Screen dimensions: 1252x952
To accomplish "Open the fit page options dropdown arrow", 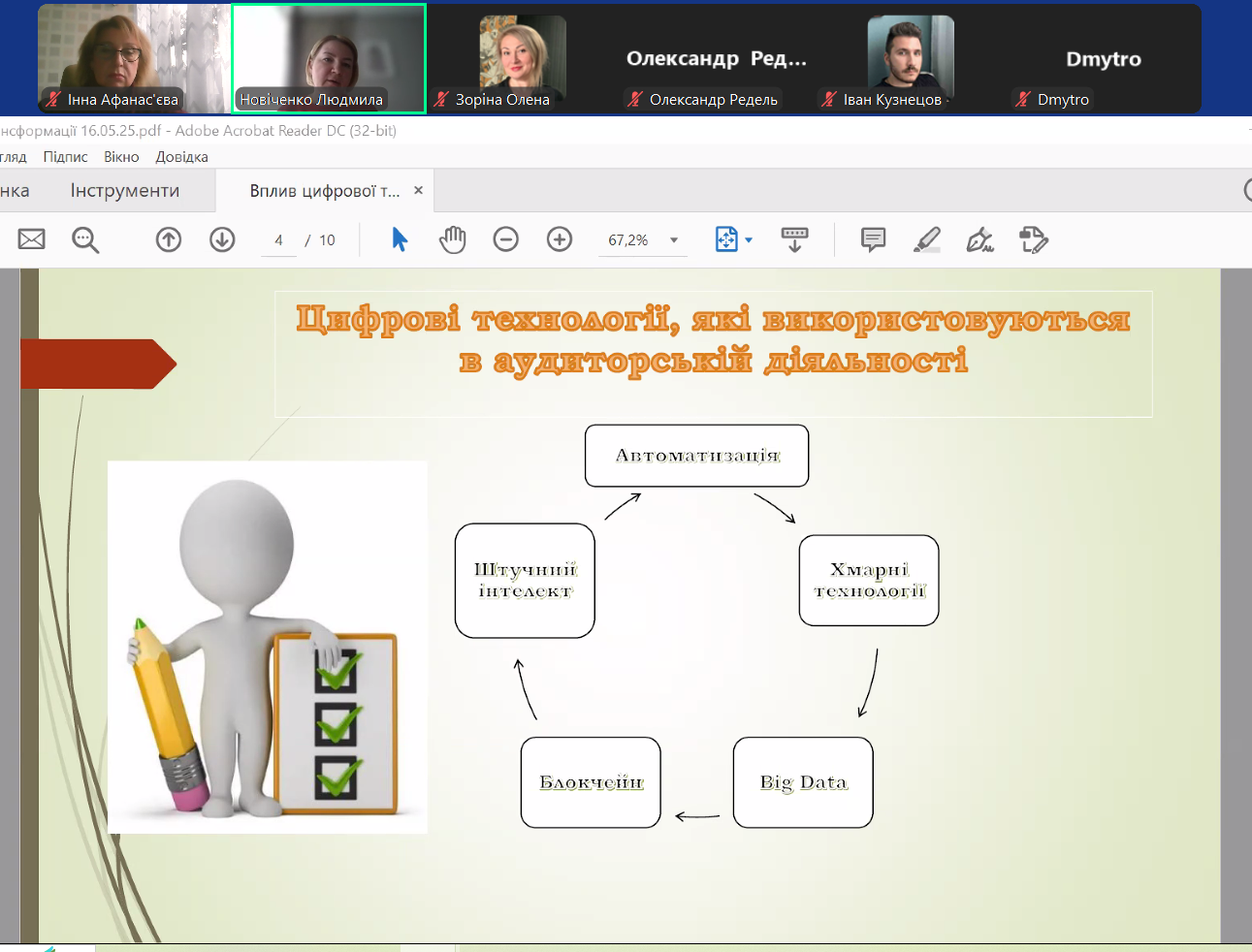I will tap(749, 240).
